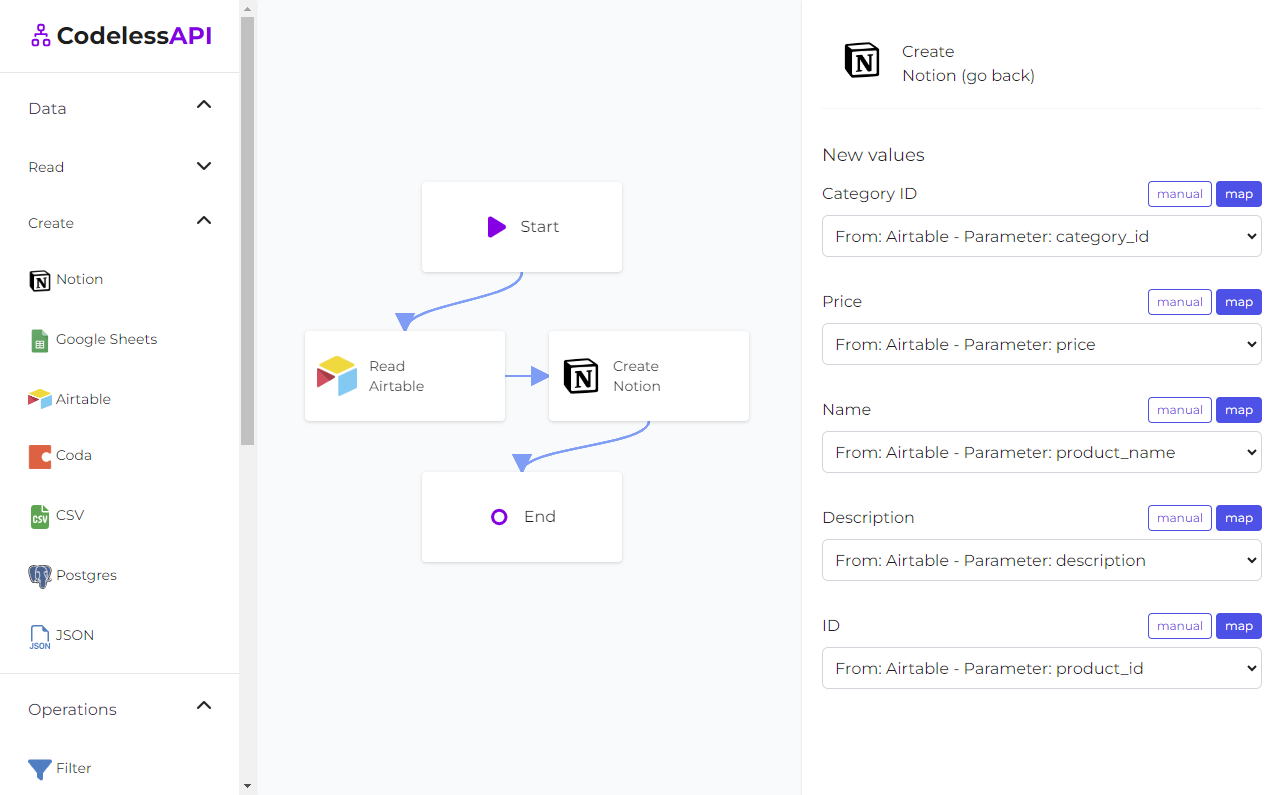
Task: Switch Category ID to map mode
Action: pyautogui.click(x=1239, y=194)
